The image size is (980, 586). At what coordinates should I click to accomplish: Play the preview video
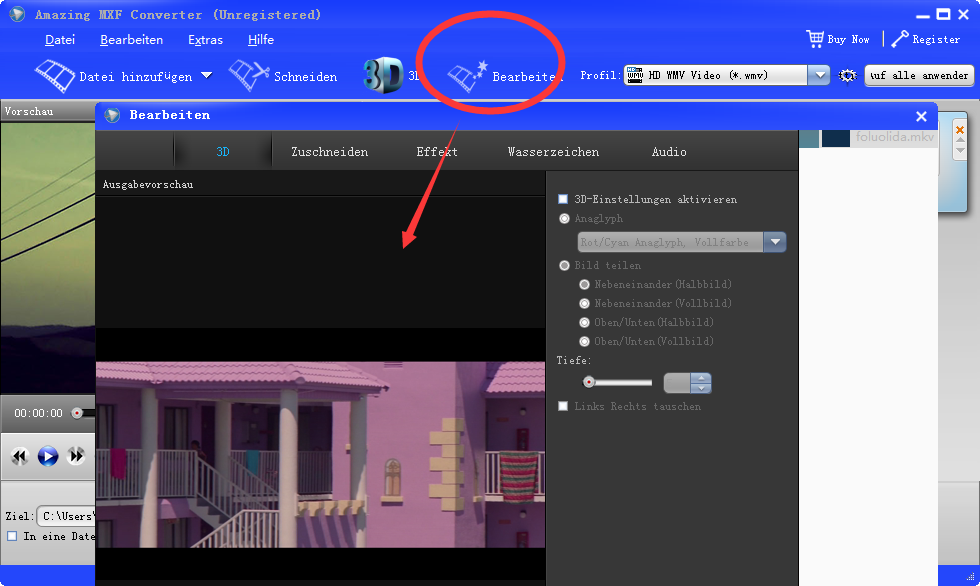tap(48, 456)
